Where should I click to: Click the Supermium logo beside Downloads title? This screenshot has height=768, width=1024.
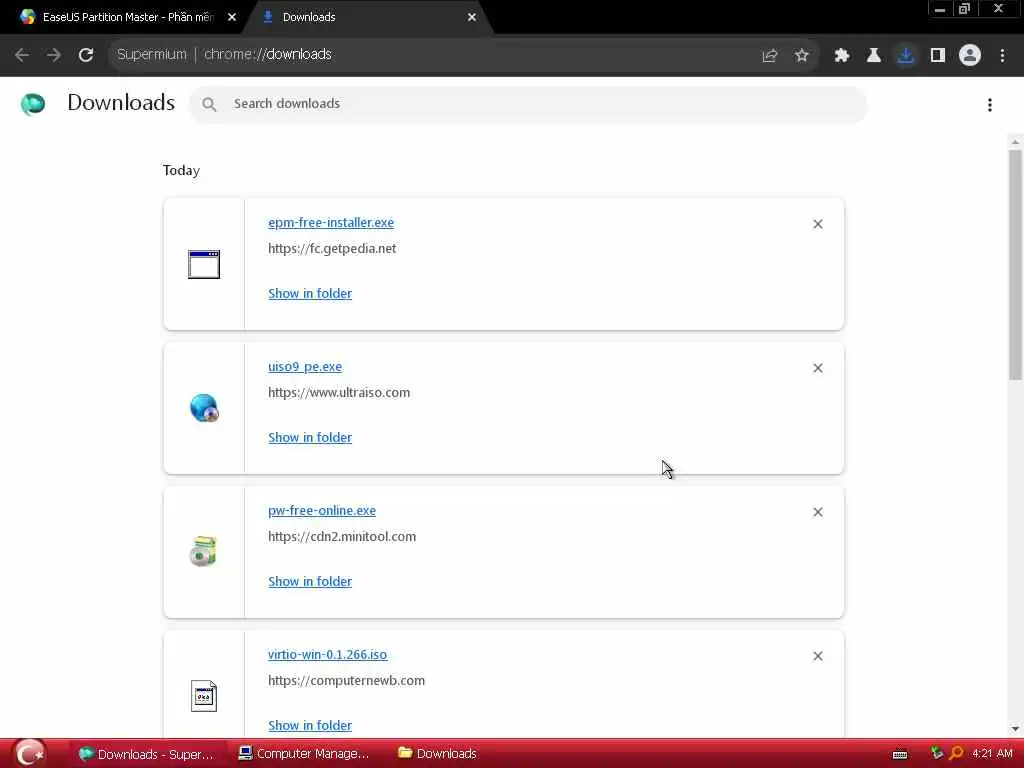pyautogui.click(x=33, y=103)
